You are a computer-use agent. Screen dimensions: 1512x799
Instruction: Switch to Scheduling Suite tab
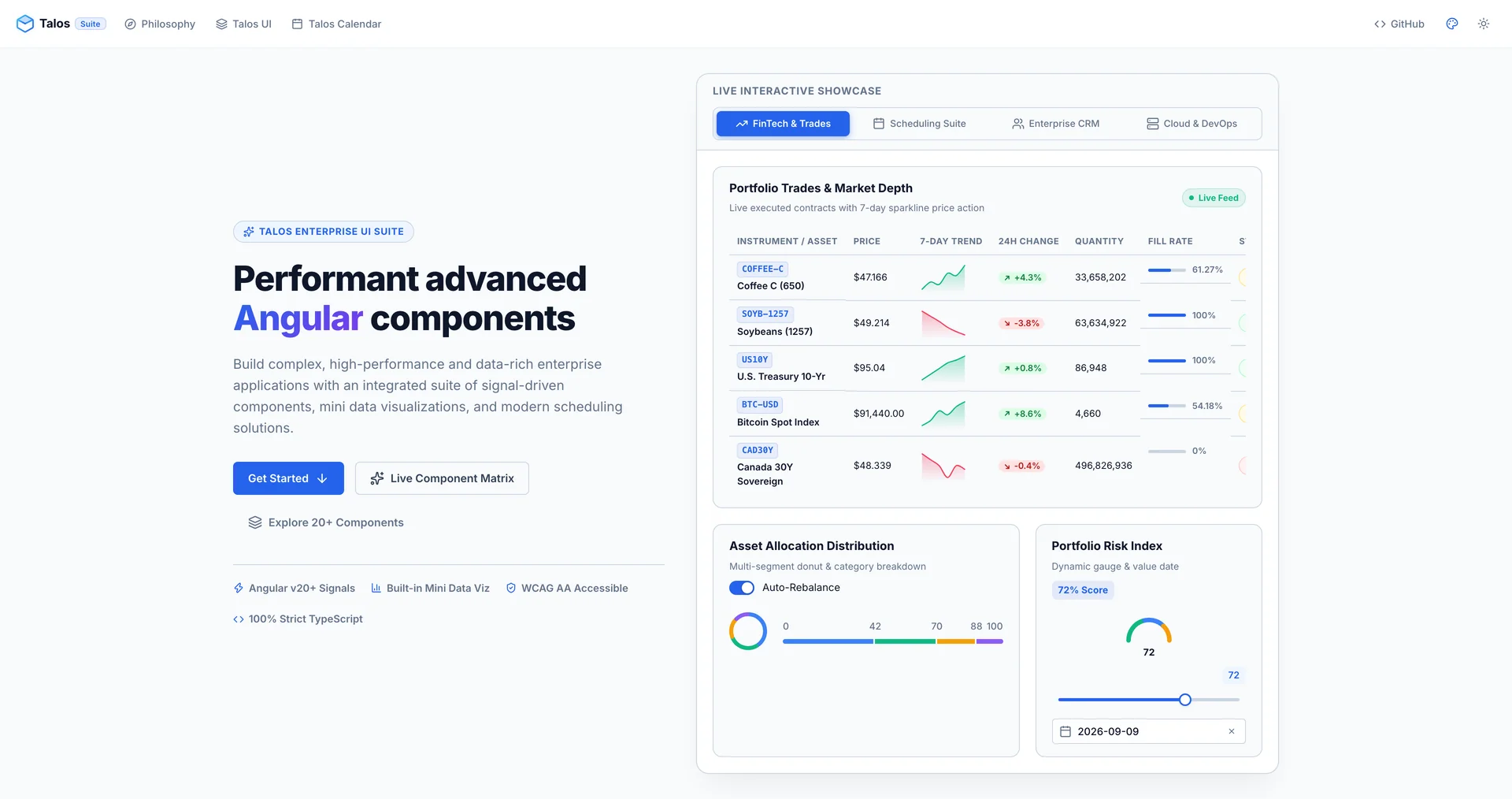[919, 124]
